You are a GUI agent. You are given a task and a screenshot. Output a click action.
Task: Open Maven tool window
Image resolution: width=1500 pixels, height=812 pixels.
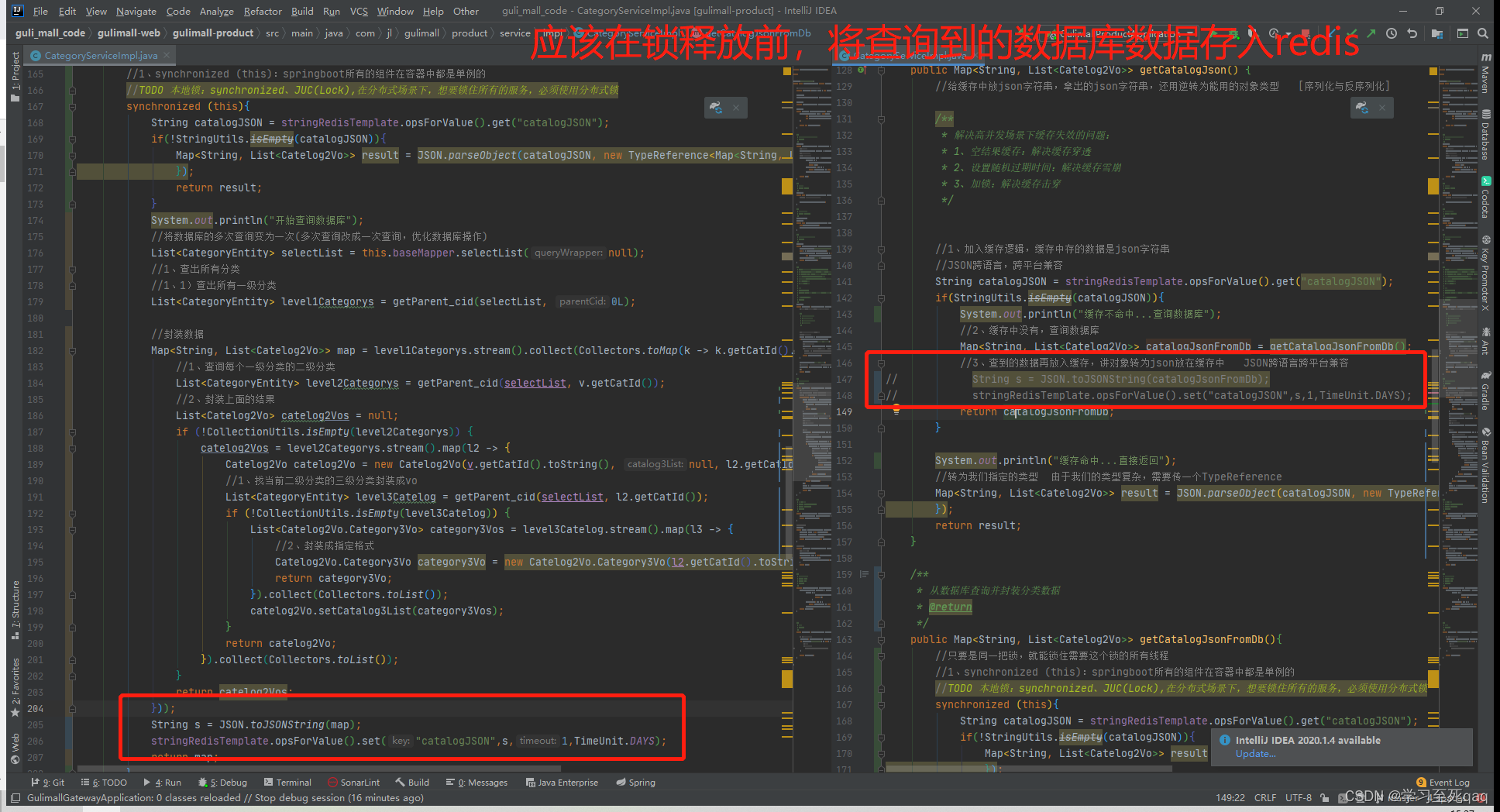coord(1485,74)
